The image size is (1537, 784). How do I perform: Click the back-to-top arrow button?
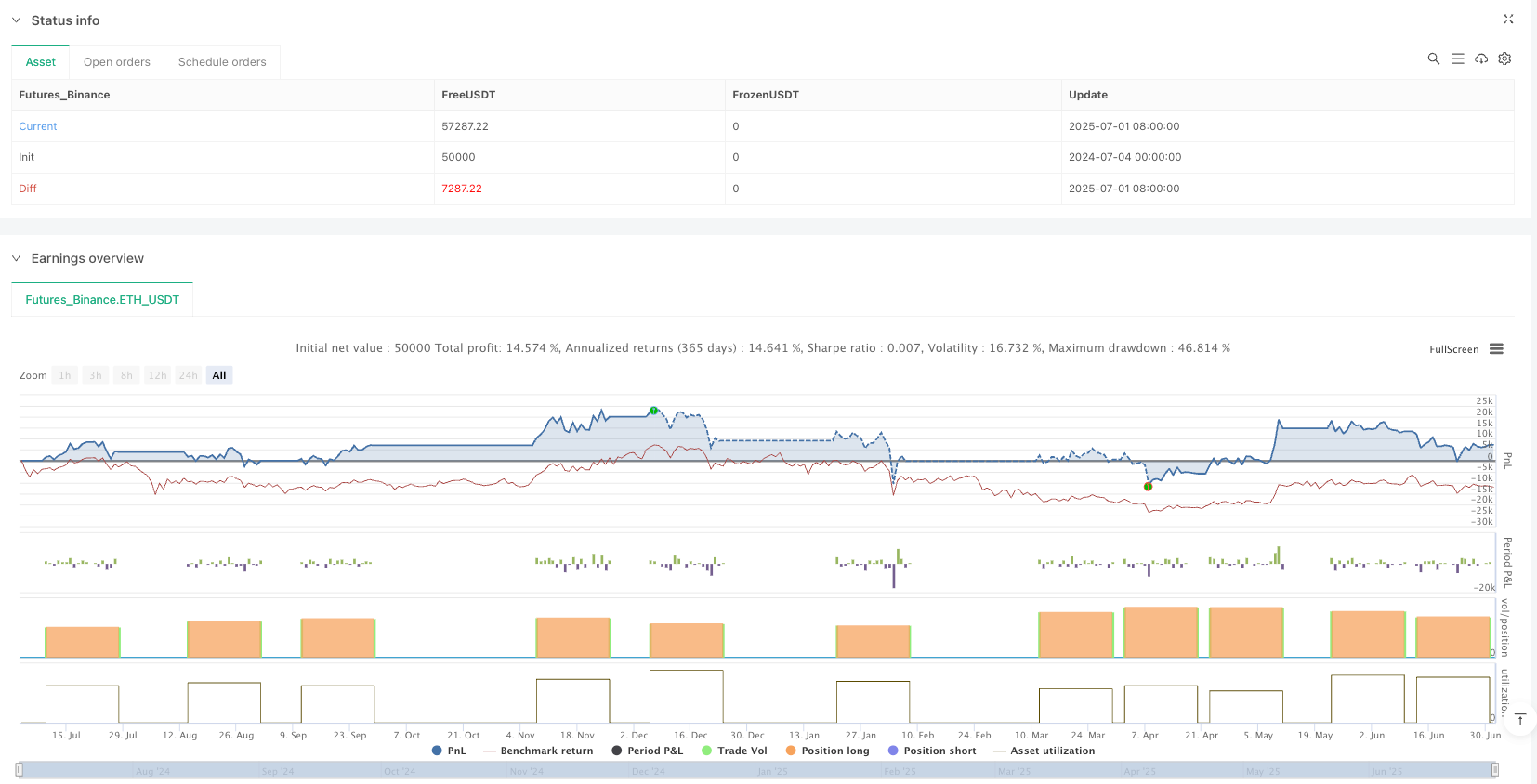[x=1520, y=720]
